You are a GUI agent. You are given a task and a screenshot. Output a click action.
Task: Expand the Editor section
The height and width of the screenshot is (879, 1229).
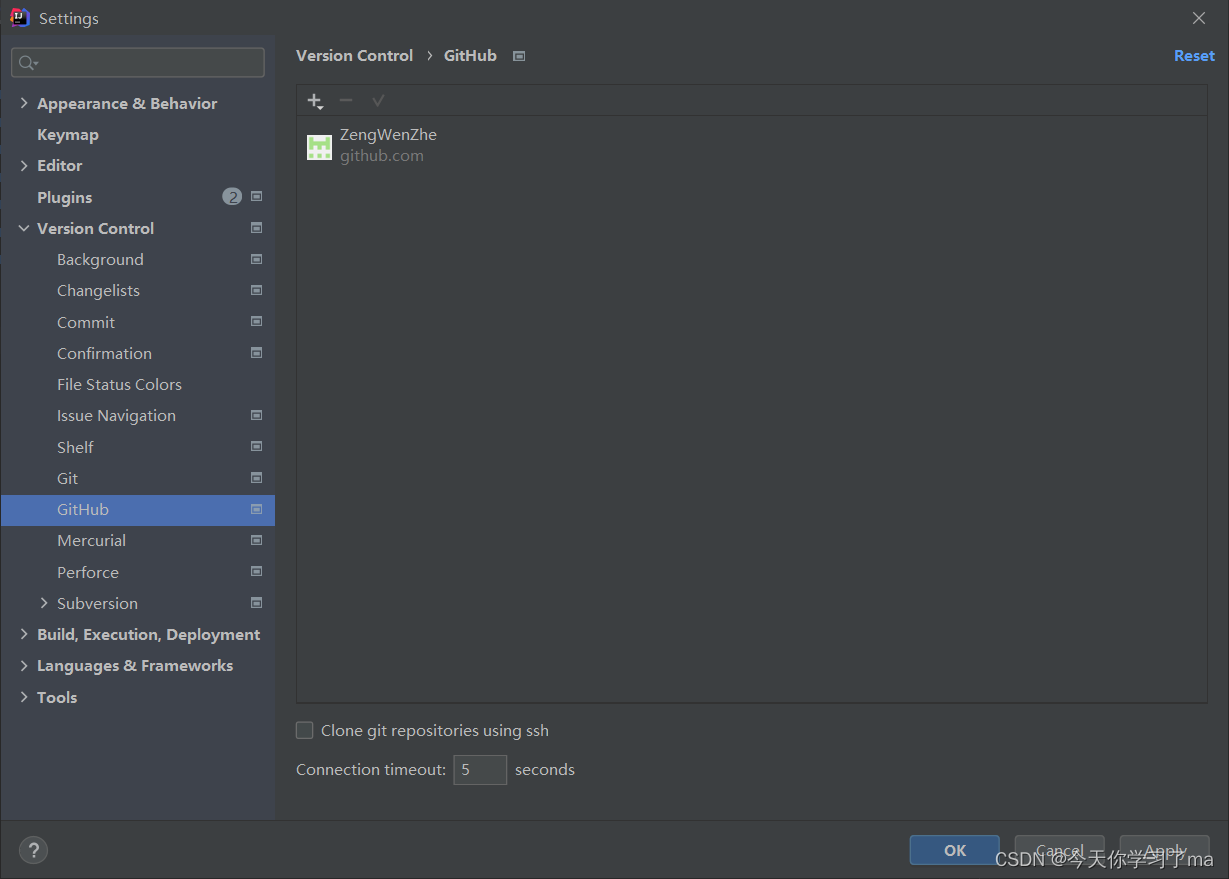24,165
